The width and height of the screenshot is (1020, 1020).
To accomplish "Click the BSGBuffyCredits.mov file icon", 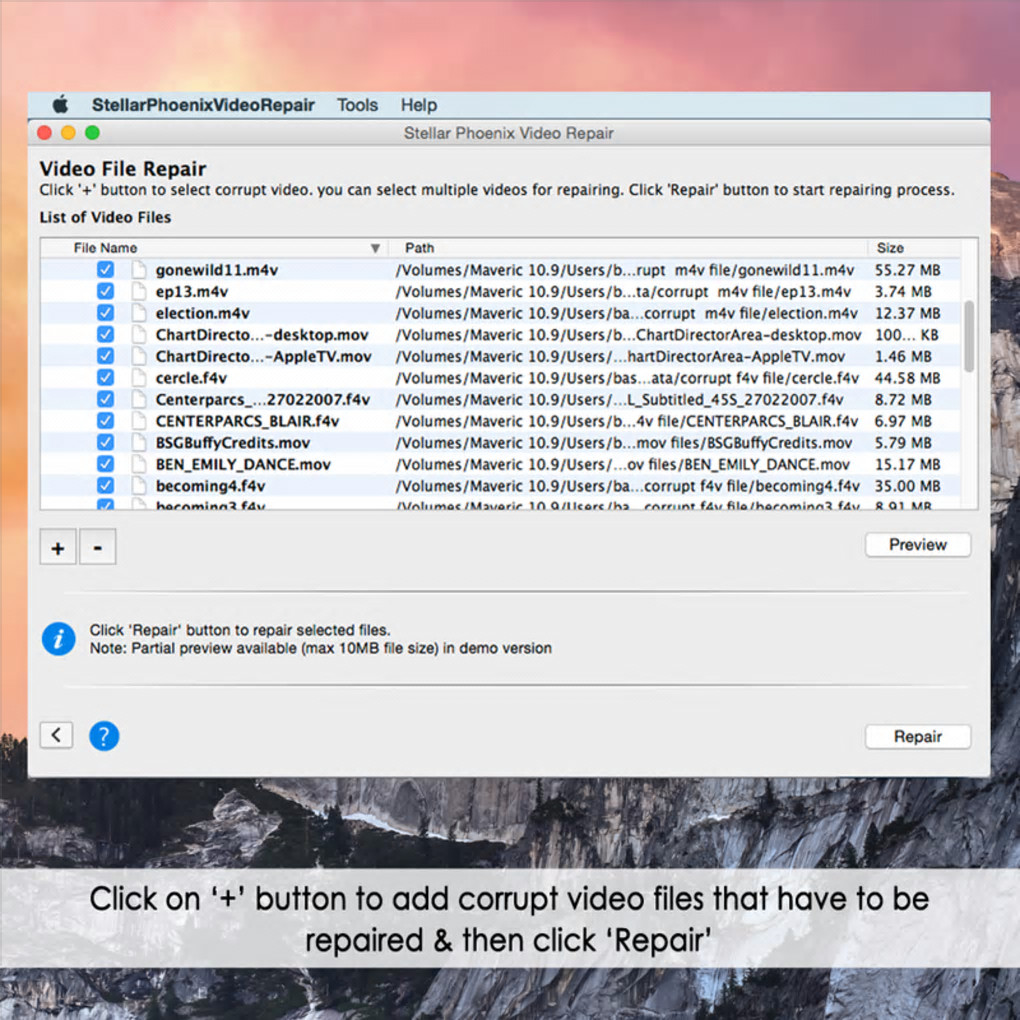I will (x=139, y=442).
